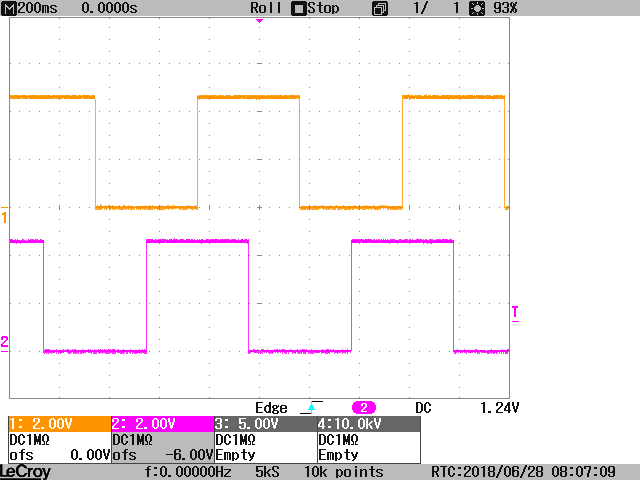
Task: Click the M timebase icon
Action: pos(9,8)
